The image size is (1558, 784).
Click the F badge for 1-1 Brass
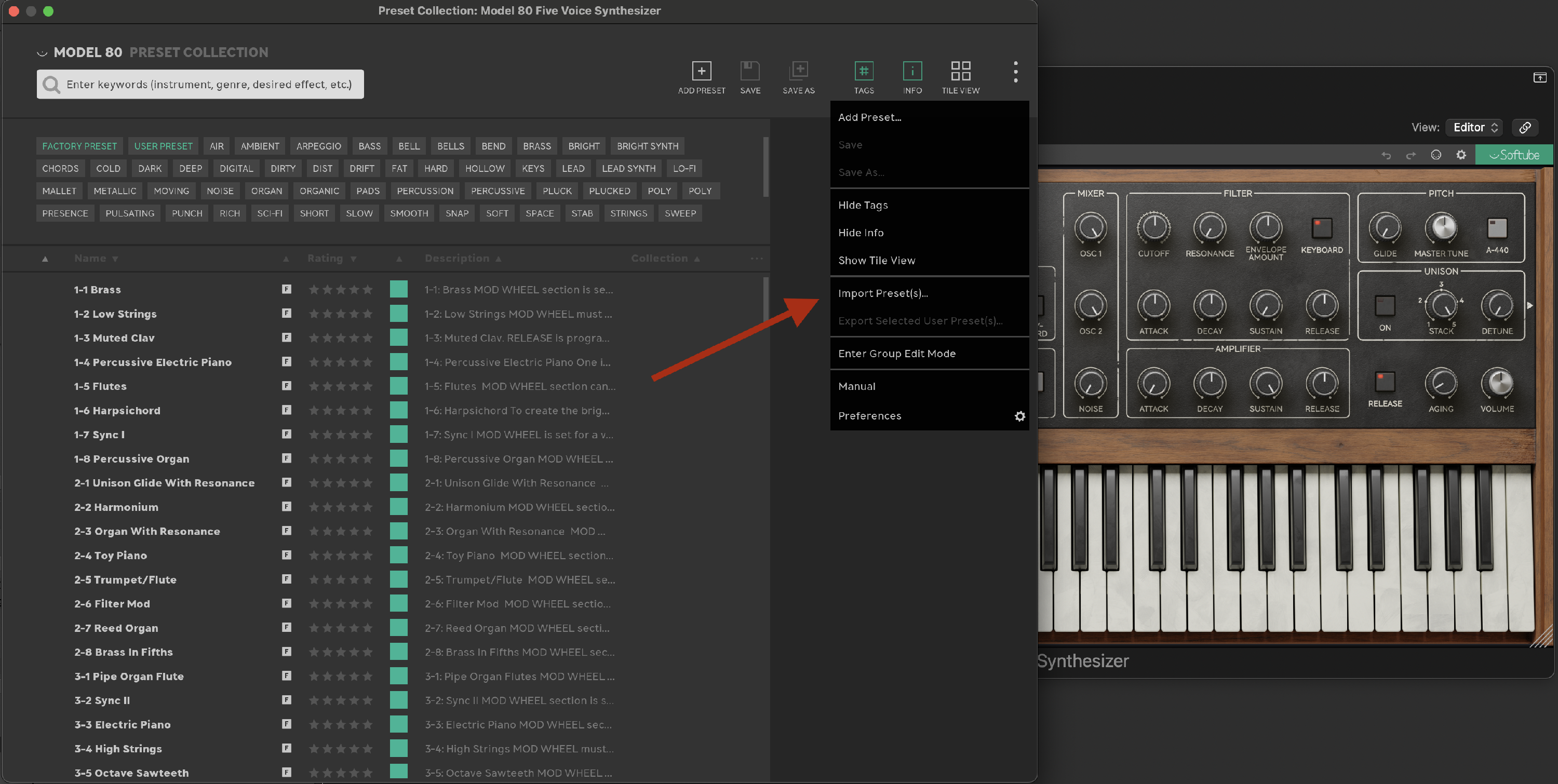coord(286,289)
